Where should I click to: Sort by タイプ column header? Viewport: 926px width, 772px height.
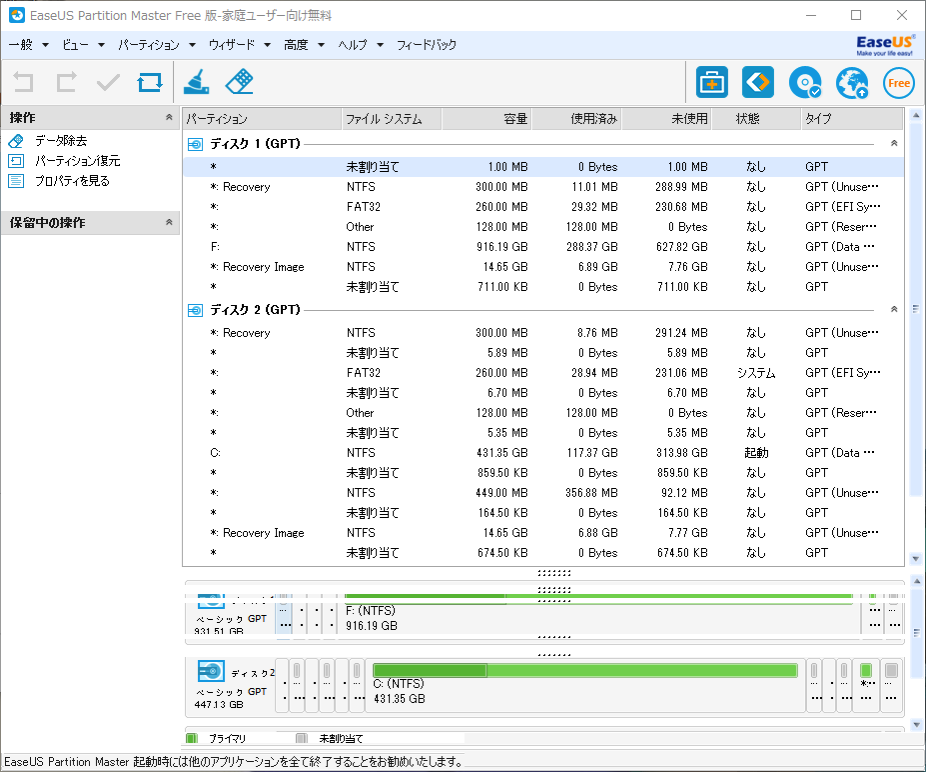[852, 119]
